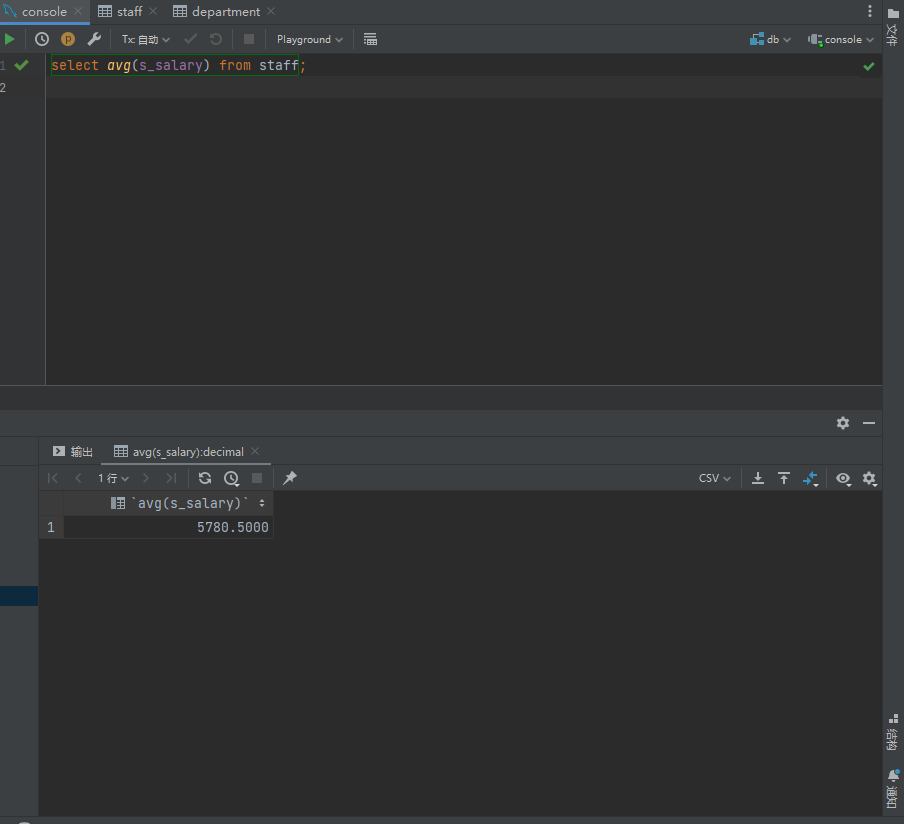Close the department tab
This screenshot has width=904, height=824.
[271, 12]
